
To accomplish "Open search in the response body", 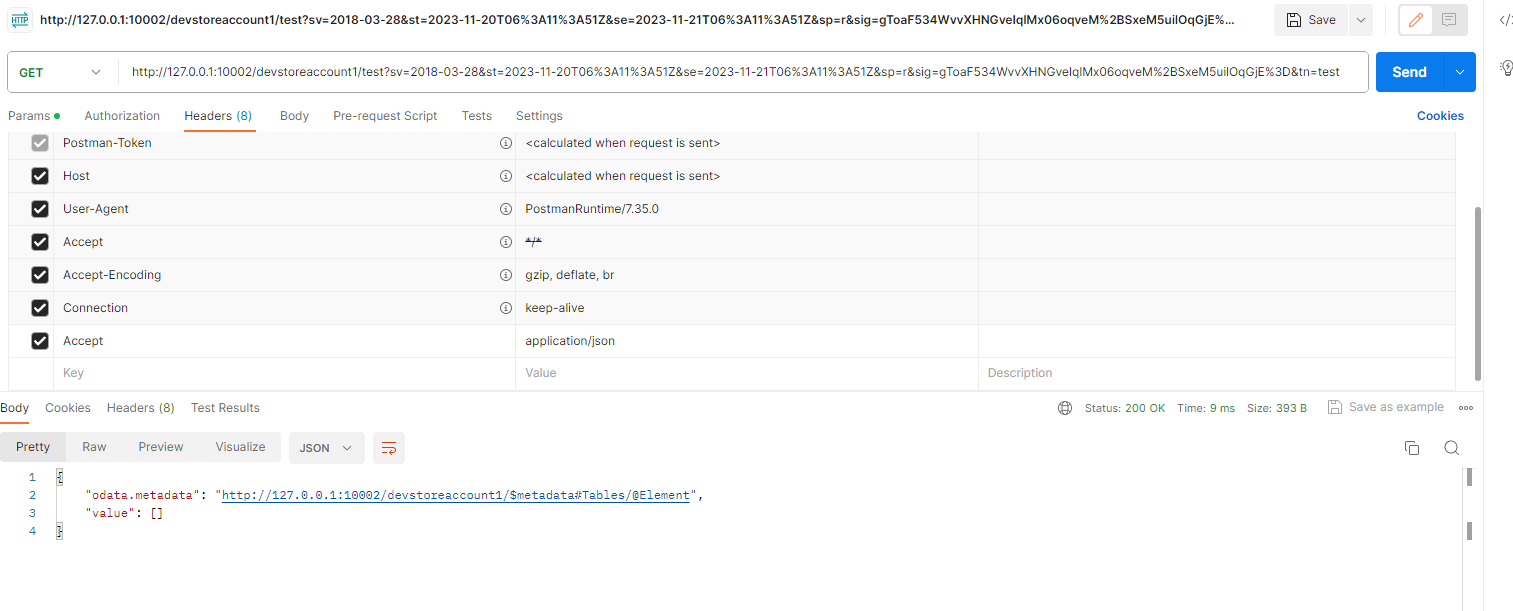I will point(1451,448).
